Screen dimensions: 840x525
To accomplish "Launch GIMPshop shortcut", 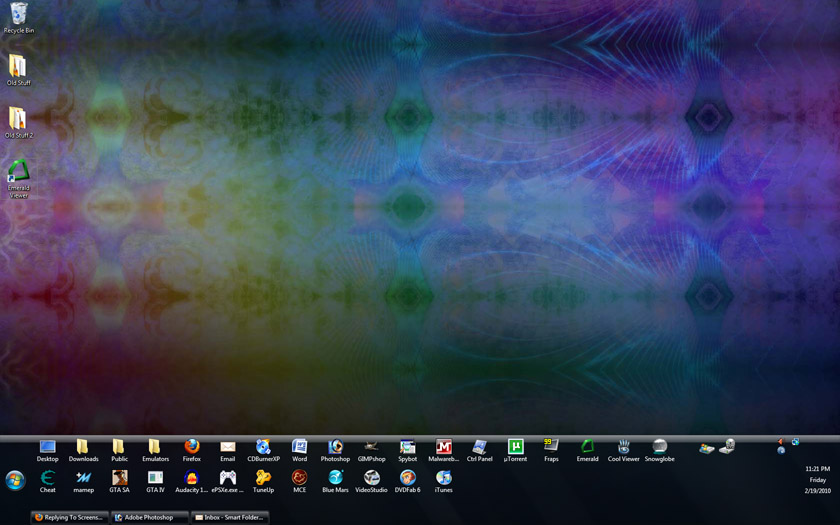I will [371, 451].
